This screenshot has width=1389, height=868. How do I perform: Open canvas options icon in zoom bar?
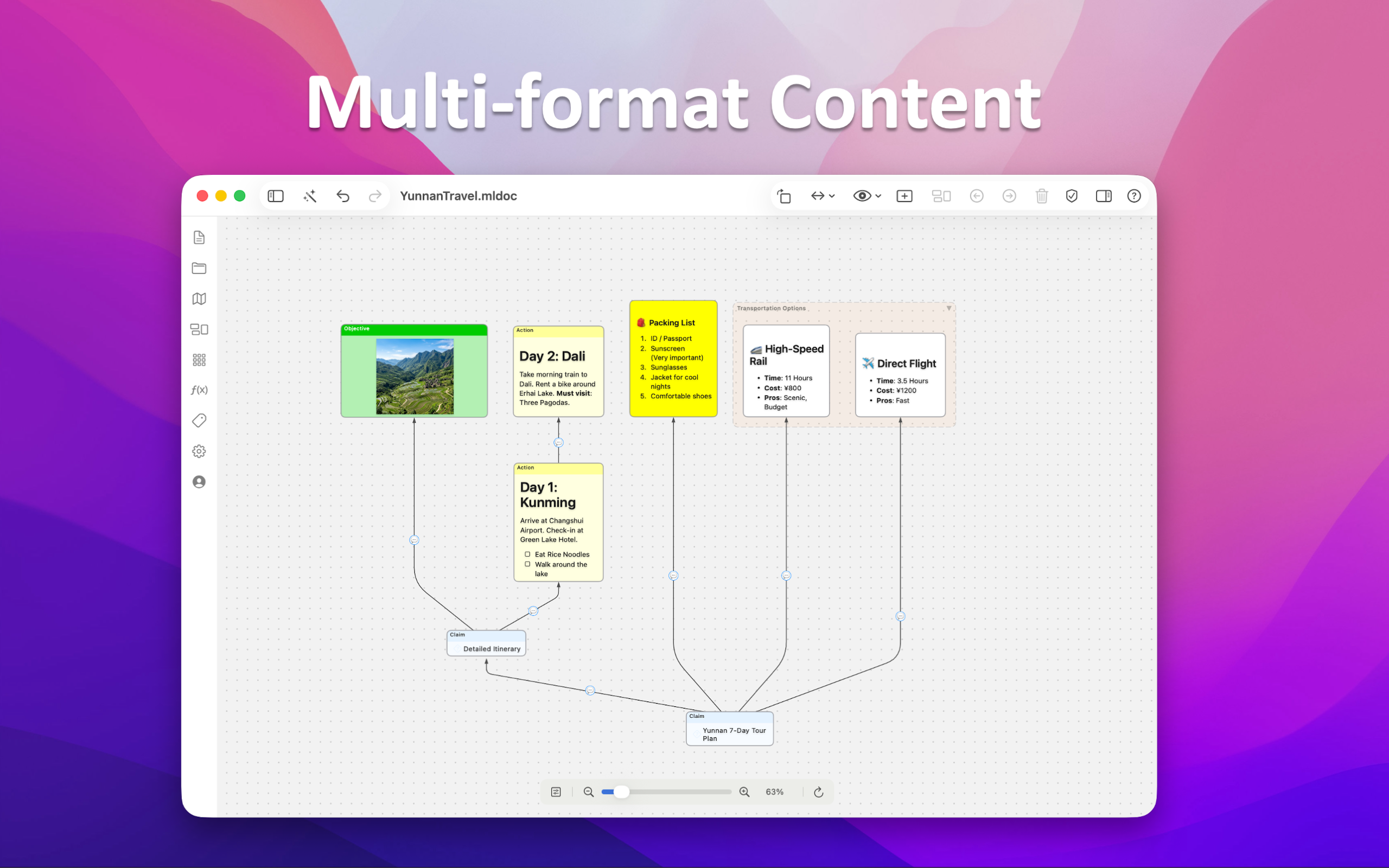[556, 792]
